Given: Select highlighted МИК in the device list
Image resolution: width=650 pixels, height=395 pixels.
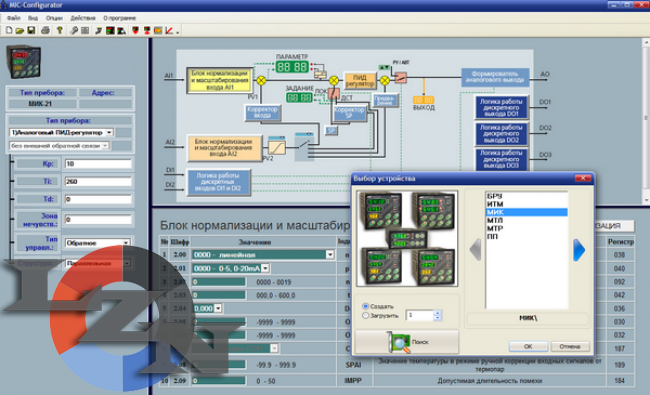Looking at the screenshot, I should [526, 212].
